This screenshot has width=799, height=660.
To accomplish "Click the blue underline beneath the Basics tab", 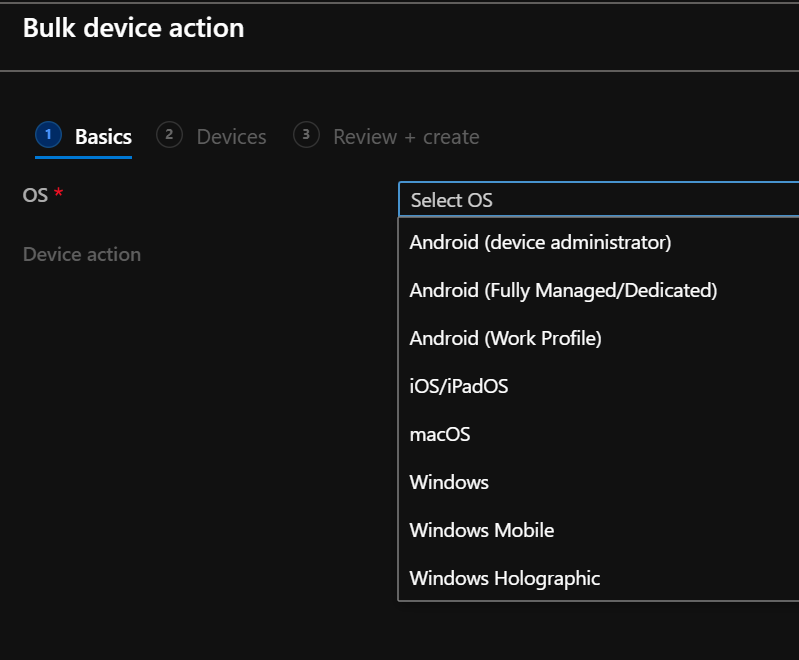I will click(x=83, y=156).
